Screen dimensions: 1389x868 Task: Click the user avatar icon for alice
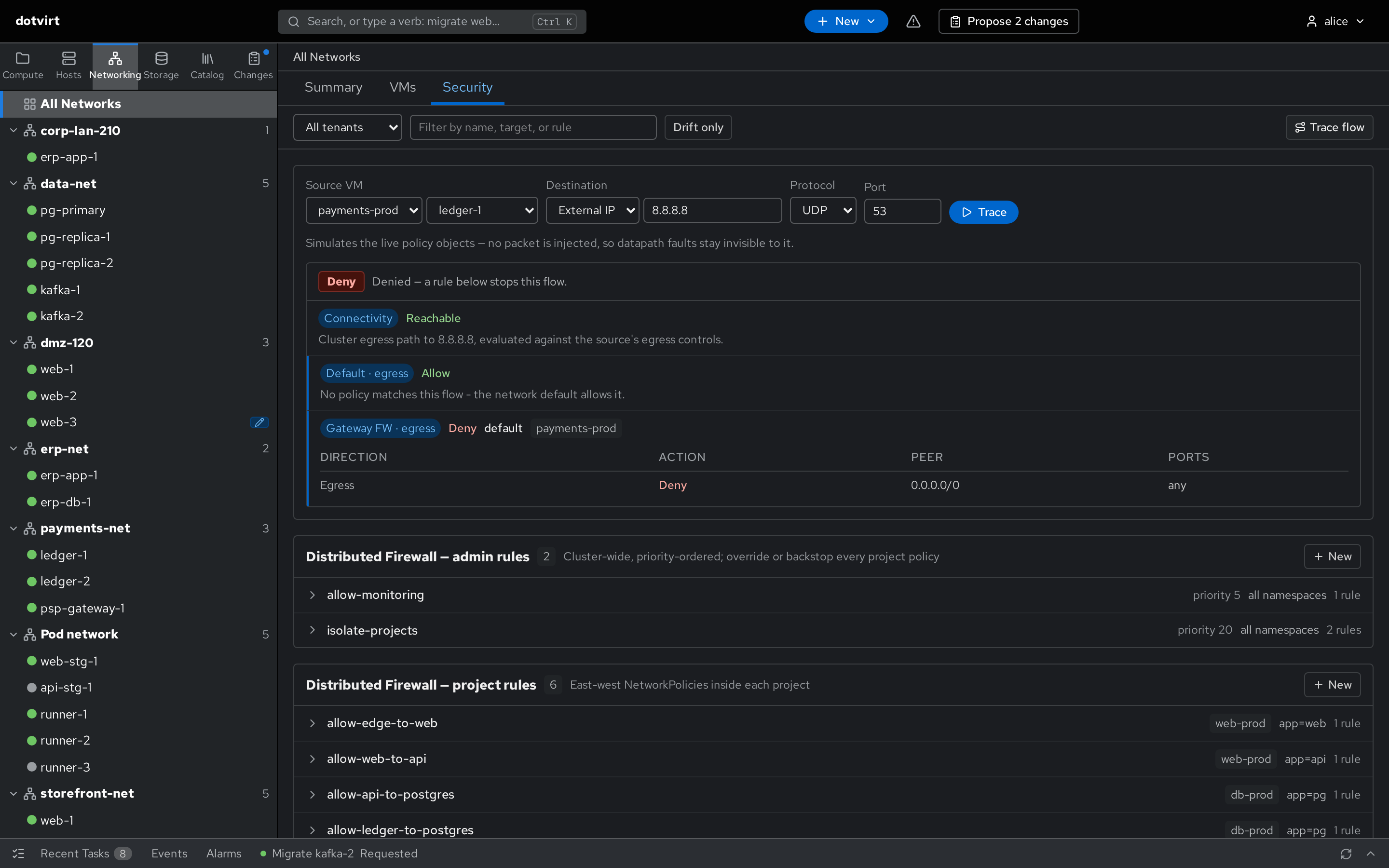click(x=1311, y=21)
